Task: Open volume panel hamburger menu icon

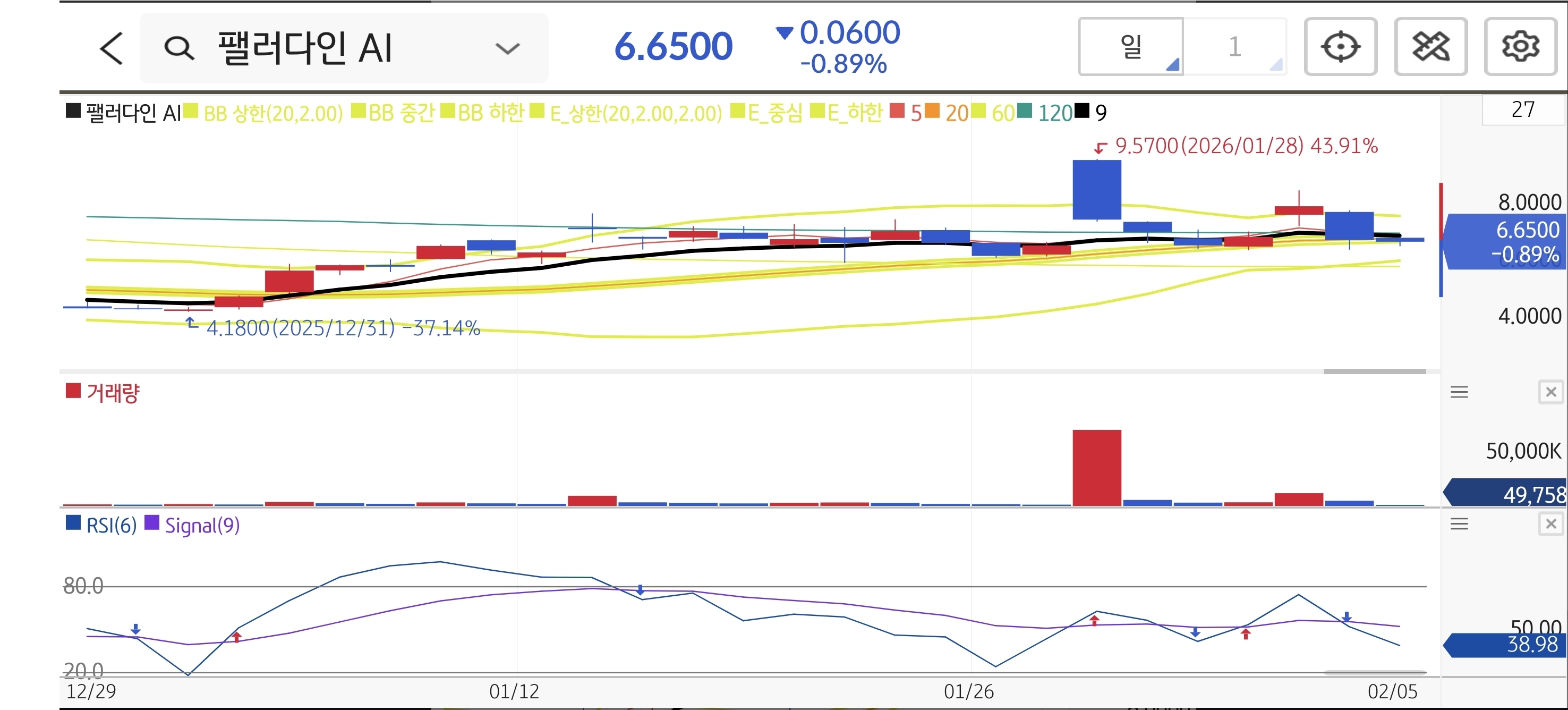Action: coord(1459,392)
